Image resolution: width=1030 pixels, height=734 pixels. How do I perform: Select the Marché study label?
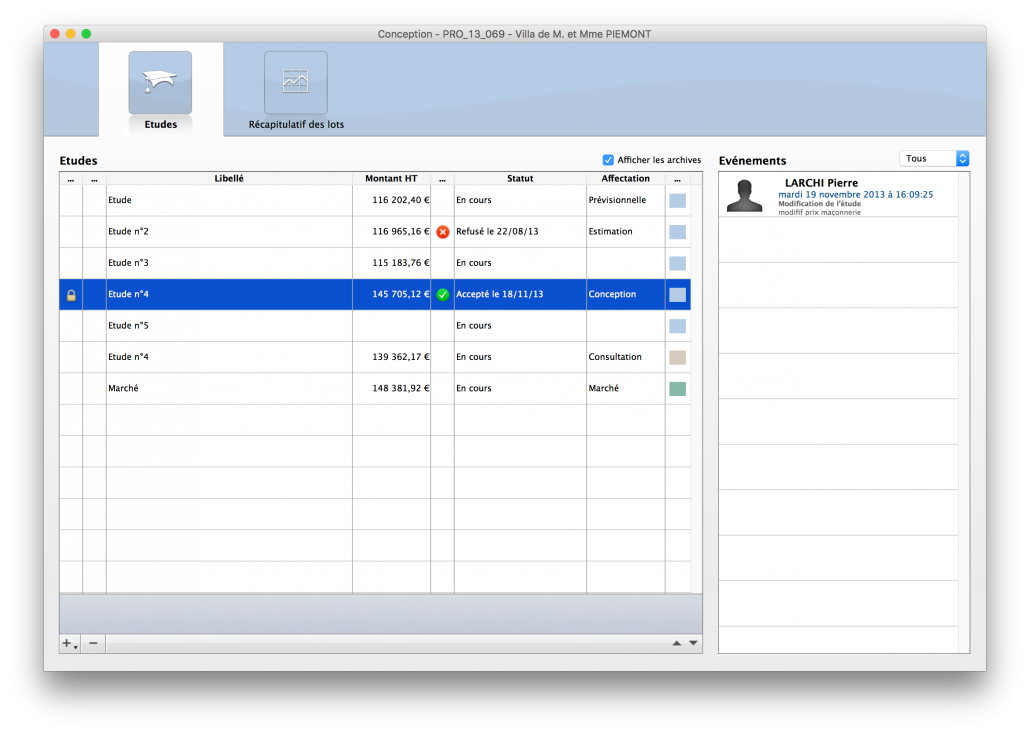click(x=123, y=388)
